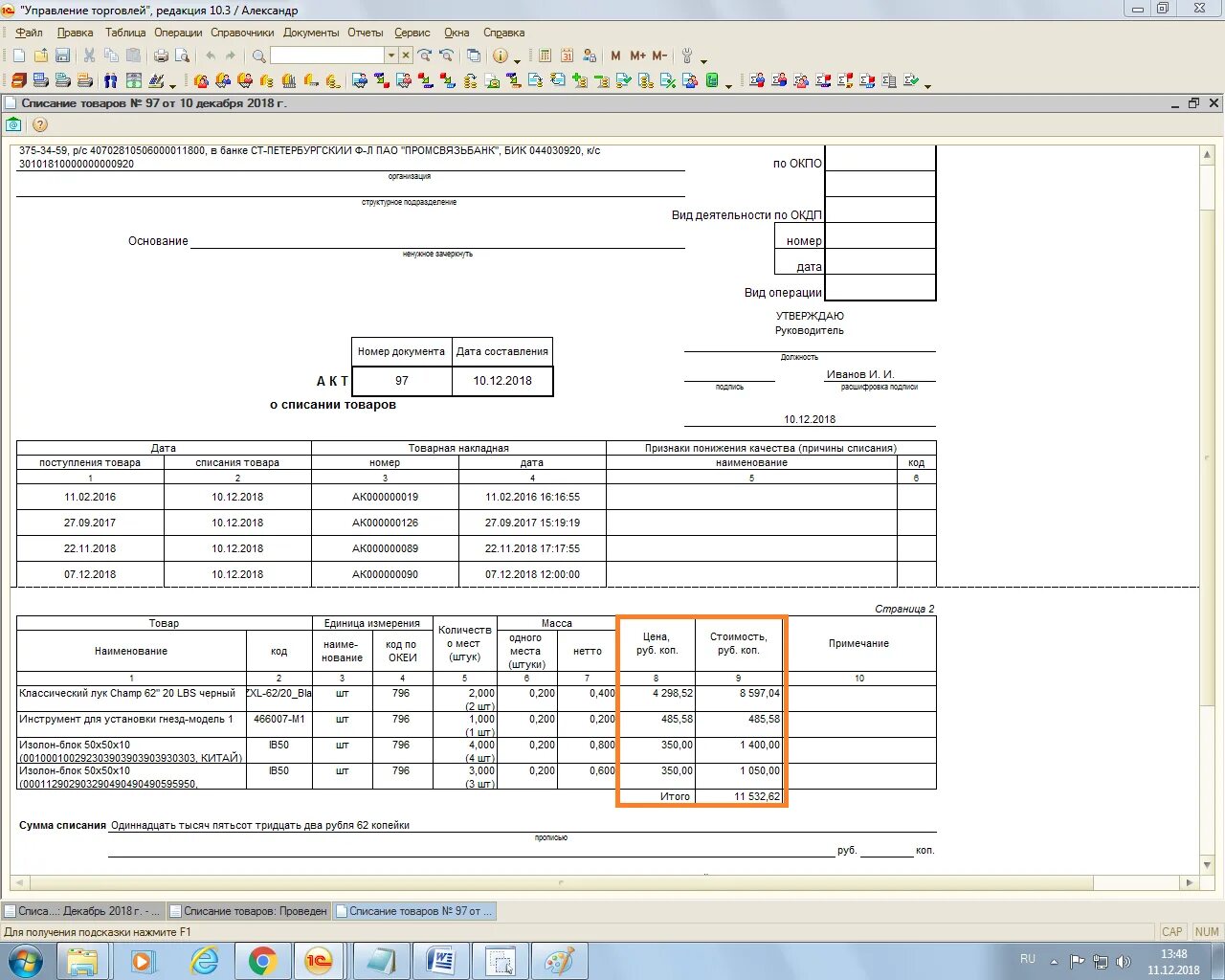Expand the dropdown arrow next to info icon
Viewport: 1225px width, 980px height.
coord(517,61)
